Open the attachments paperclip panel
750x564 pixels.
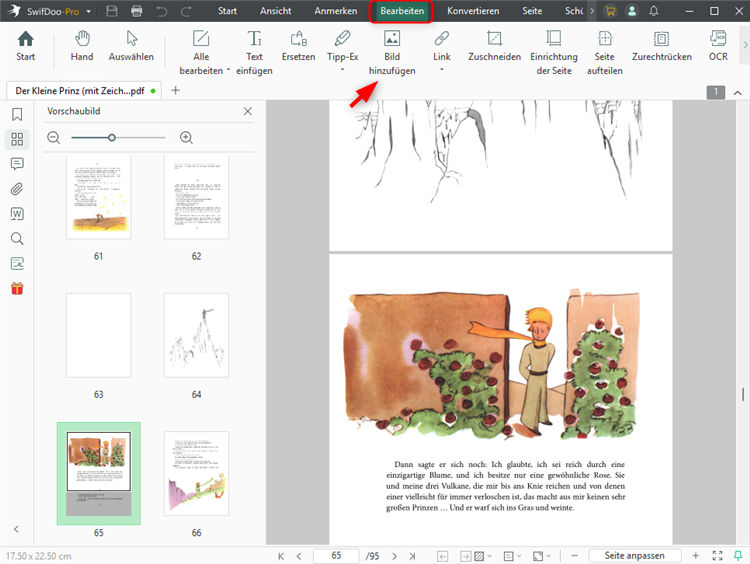point(17,189)
